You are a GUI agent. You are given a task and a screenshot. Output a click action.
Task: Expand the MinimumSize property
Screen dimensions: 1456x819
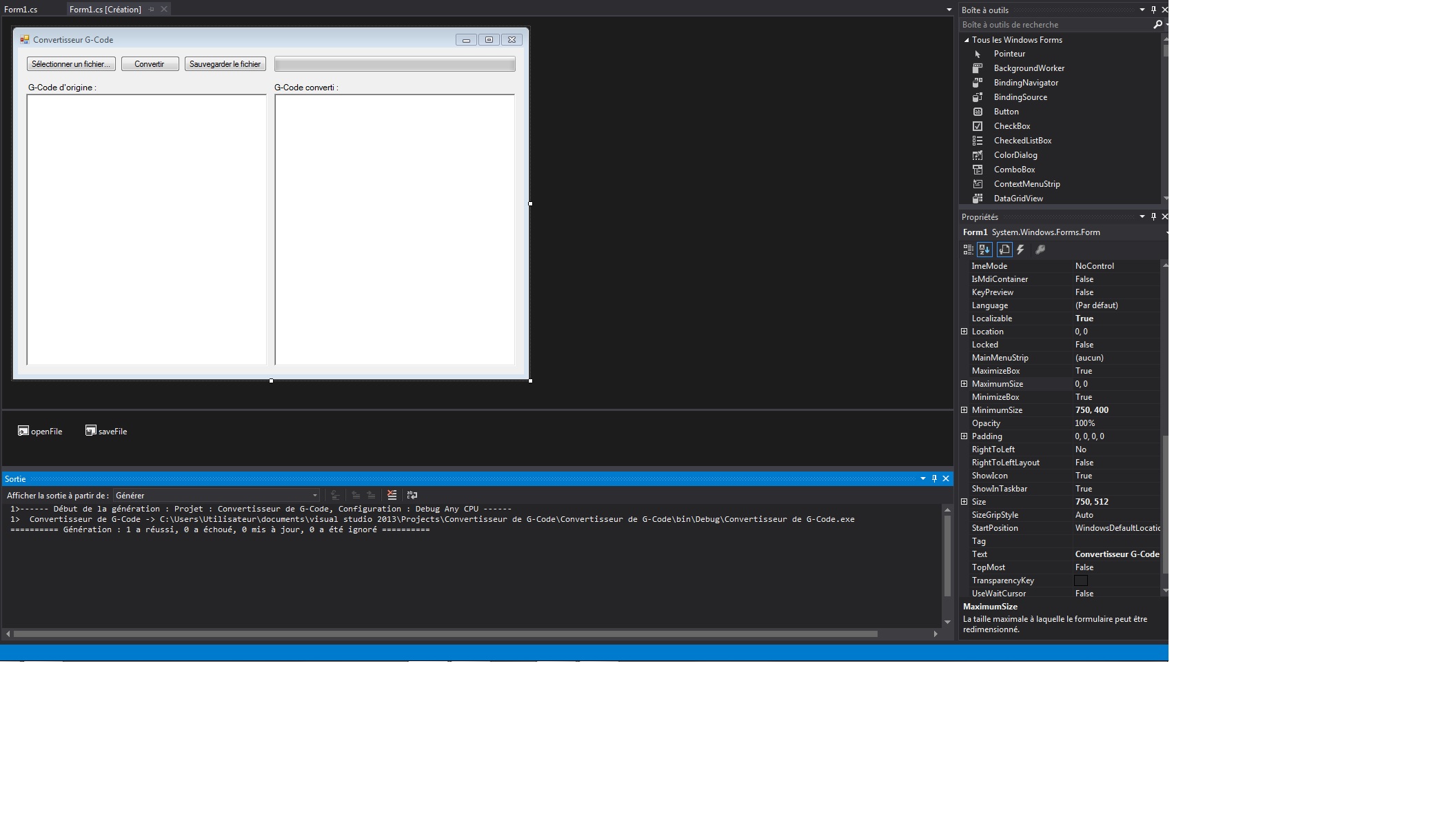[964, 410]
